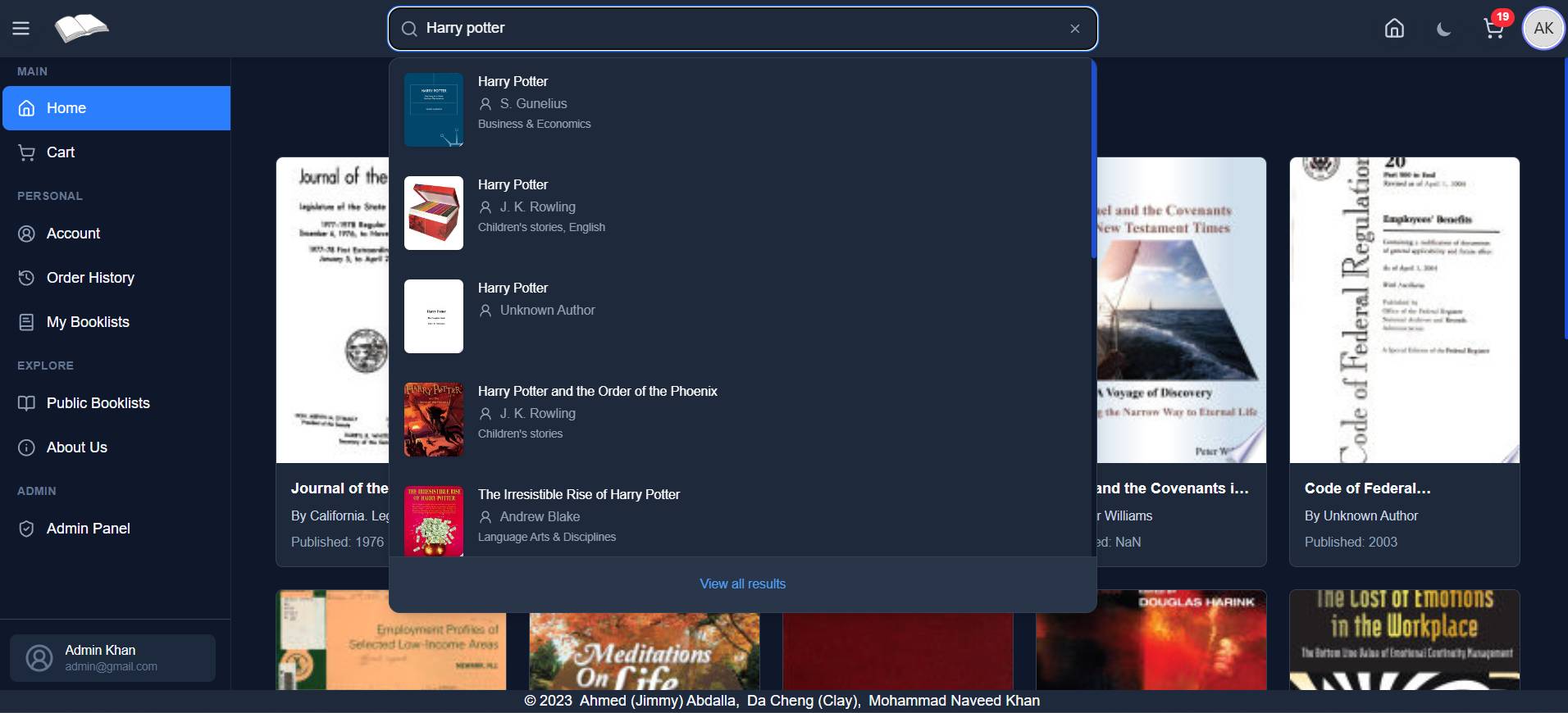Screen dimensions: 1568x713
Task: Open Douglas Harink book cover
Action: click(x=1151, y=640)
